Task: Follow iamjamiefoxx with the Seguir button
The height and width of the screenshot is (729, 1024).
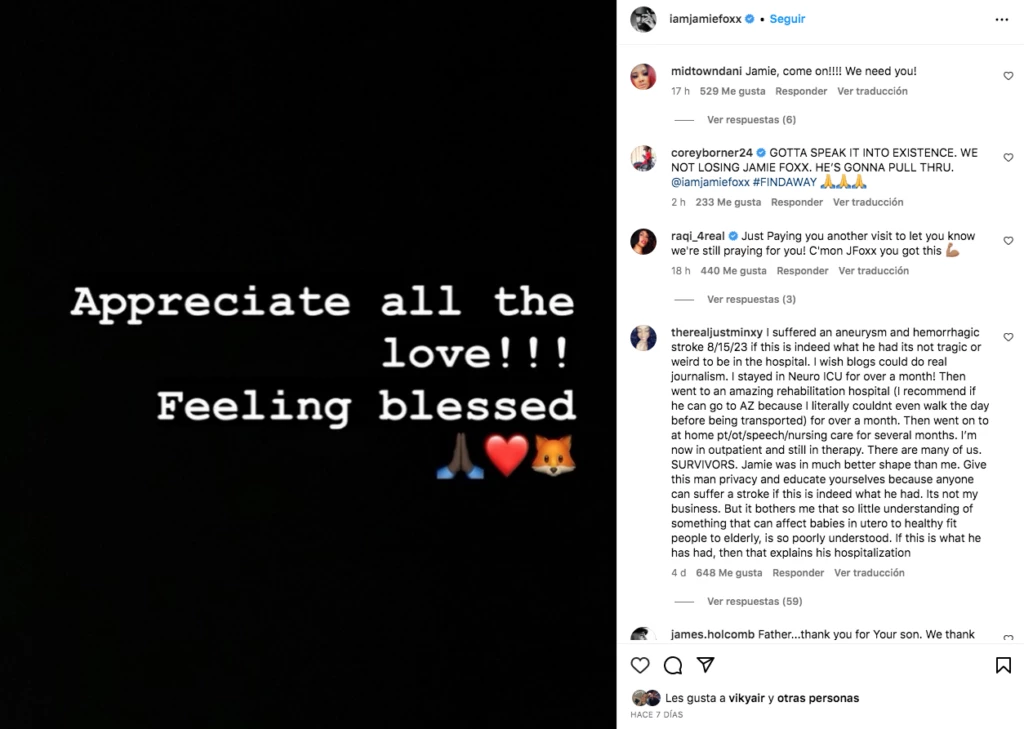Action: pyautogui.click(x=787, y=19)
